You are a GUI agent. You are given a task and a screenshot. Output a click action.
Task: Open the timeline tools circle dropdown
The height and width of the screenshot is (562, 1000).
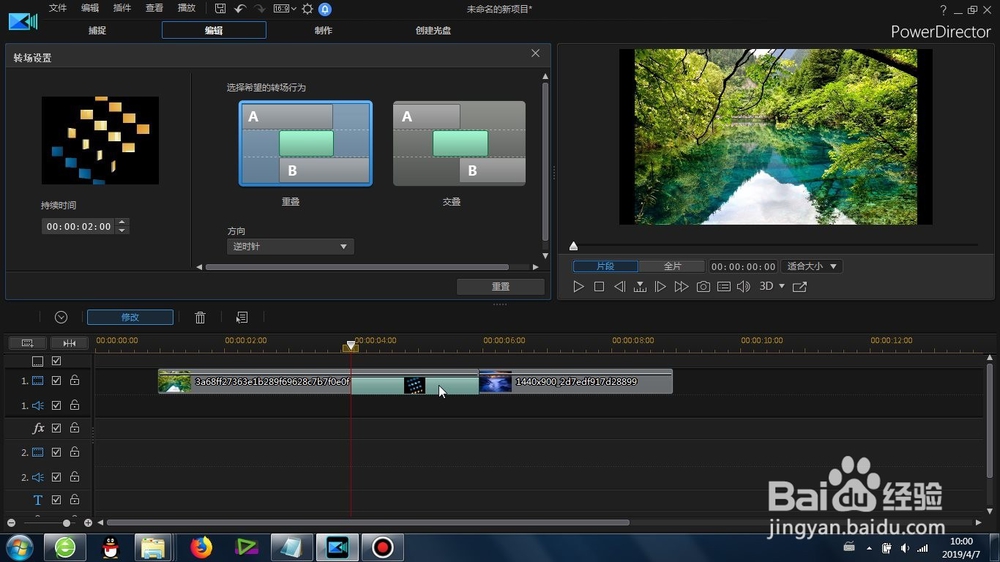(61, 317)
